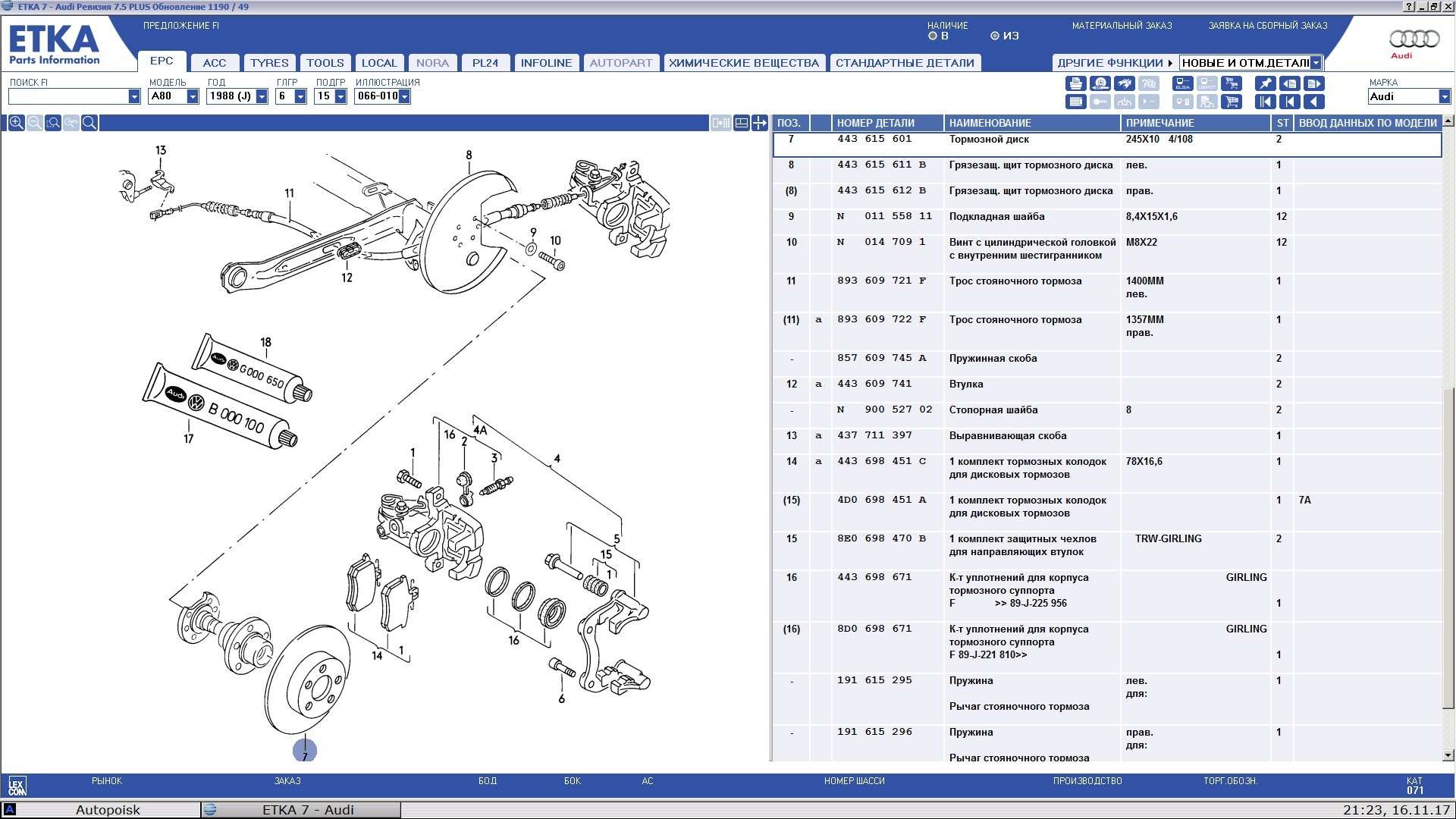Open the ELSA link icon

click(x=1182, y=83)
